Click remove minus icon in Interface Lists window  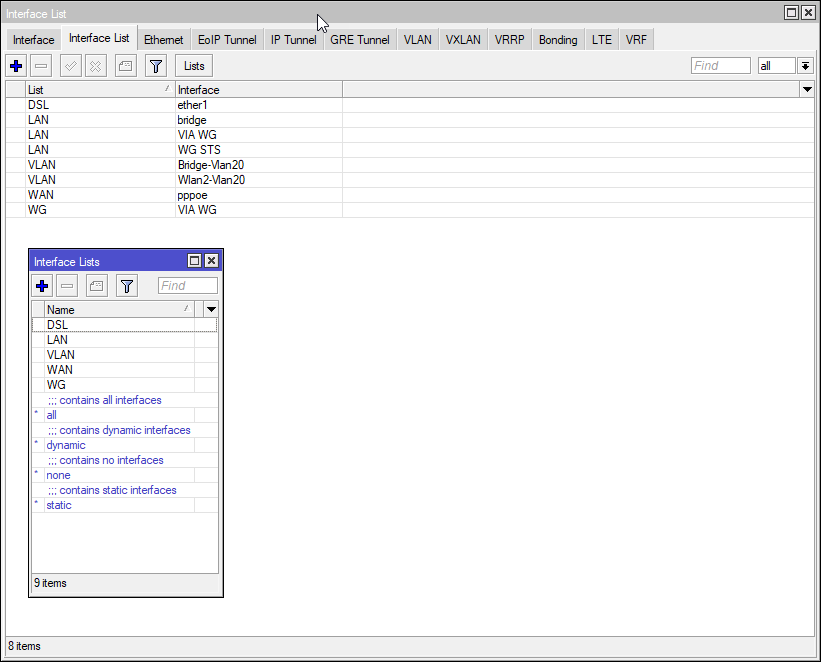click(67, 286)
